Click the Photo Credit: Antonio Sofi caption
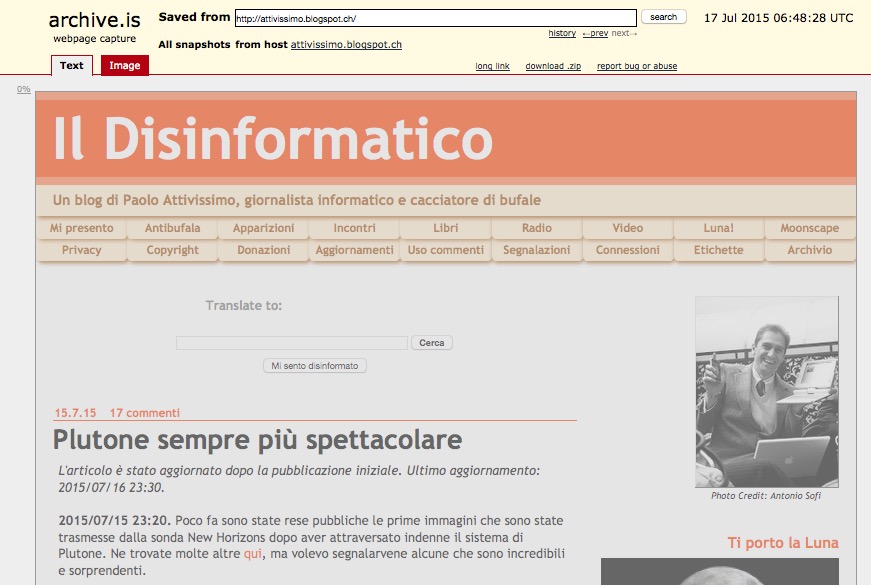871x585 pixels. pos(766,496)
